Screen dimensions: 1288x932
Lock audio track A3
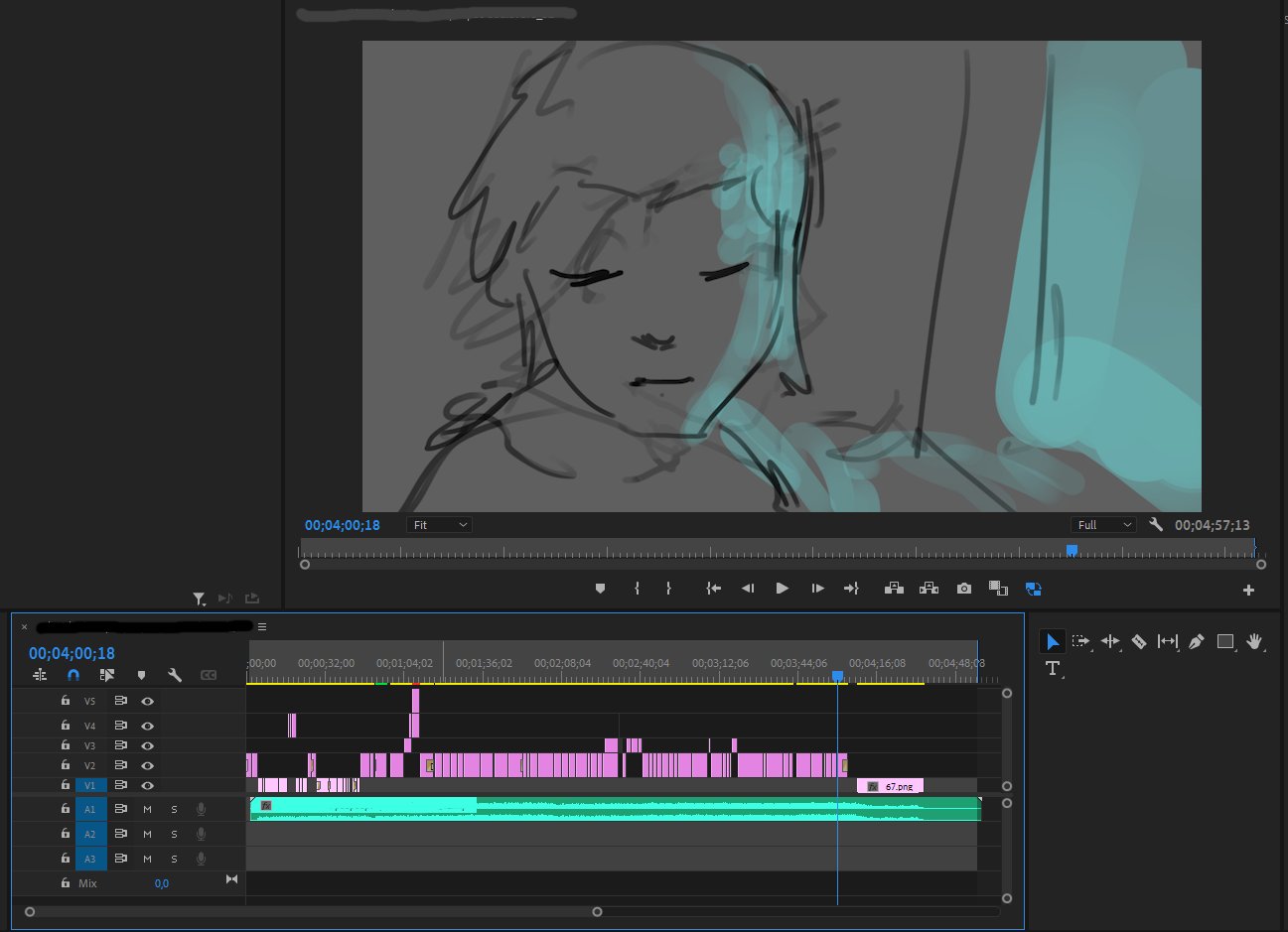tap(66, 859)
